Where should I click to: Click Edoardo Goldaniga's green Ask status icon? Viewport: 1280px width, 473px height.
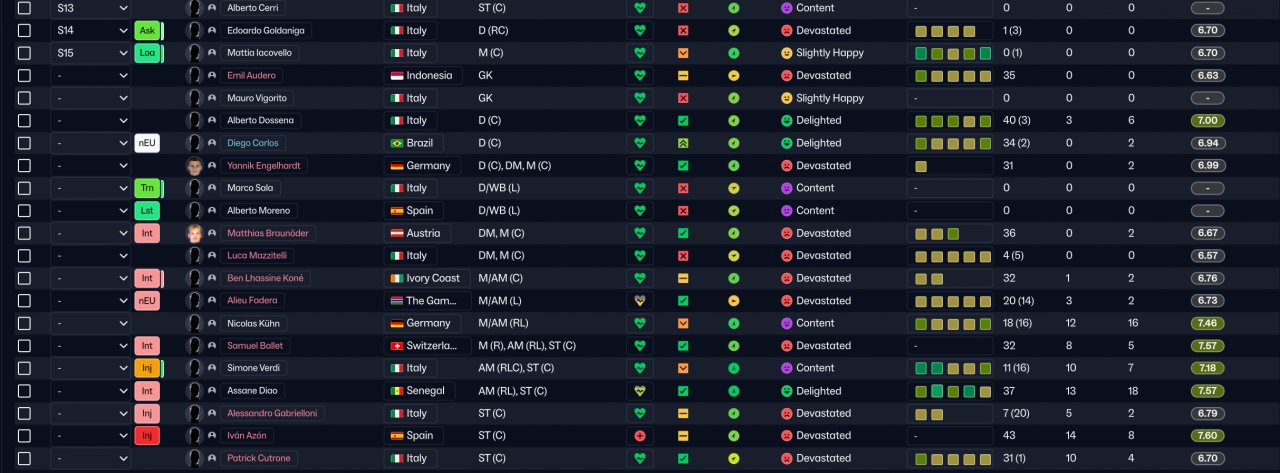[x=147, y=30]
